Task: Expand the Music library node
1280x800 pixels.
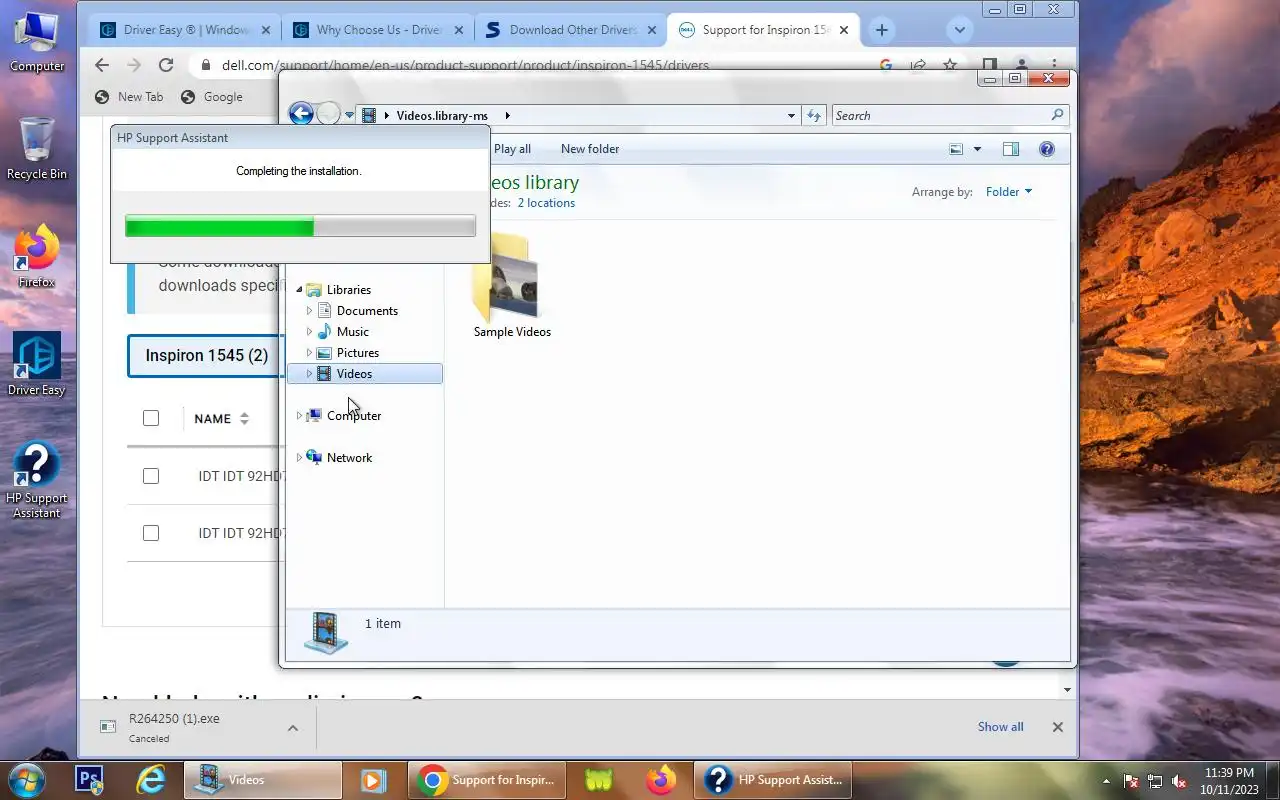Action: point(309,332)
